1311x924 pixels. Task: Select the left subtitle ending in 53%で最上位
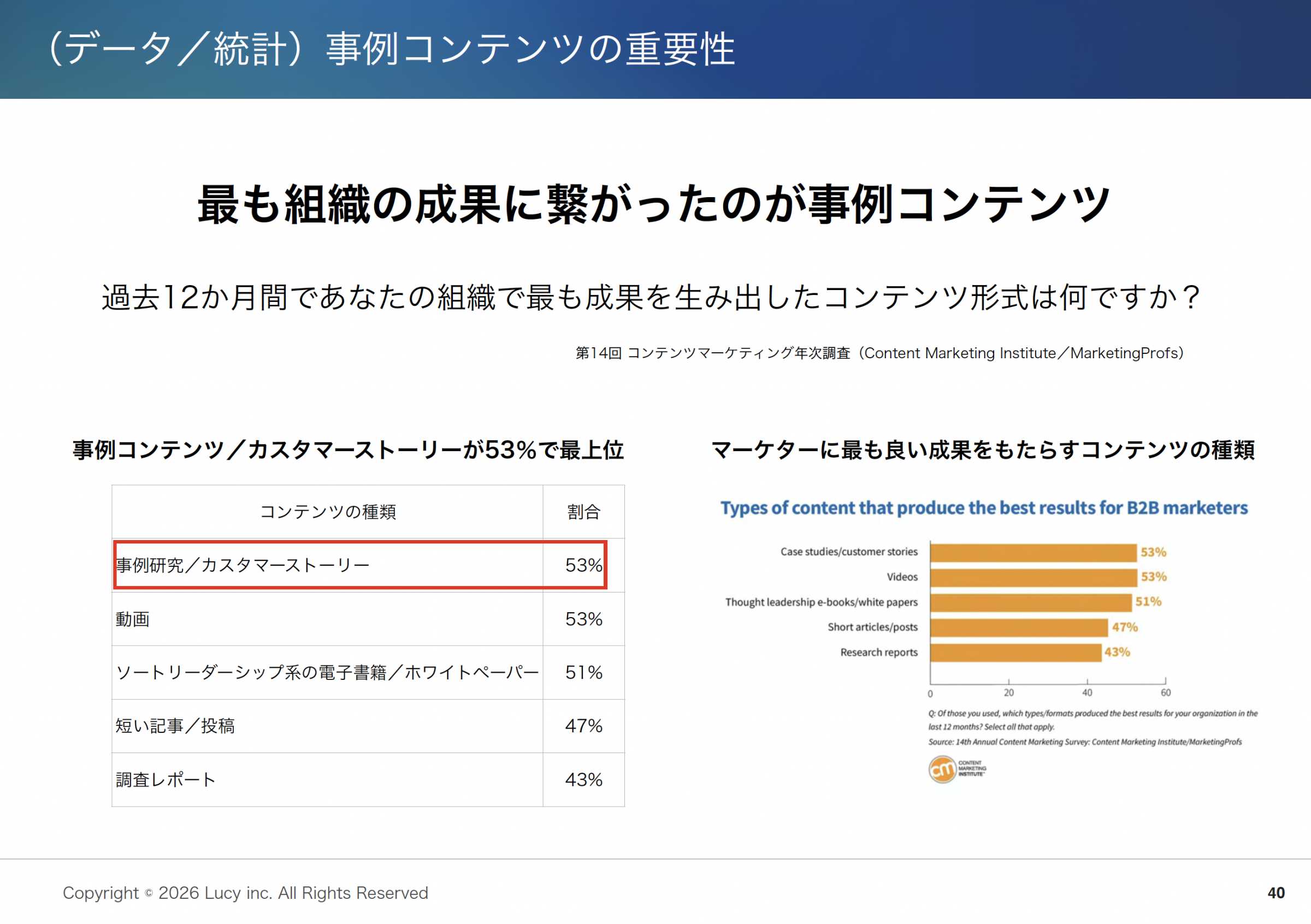349,451
